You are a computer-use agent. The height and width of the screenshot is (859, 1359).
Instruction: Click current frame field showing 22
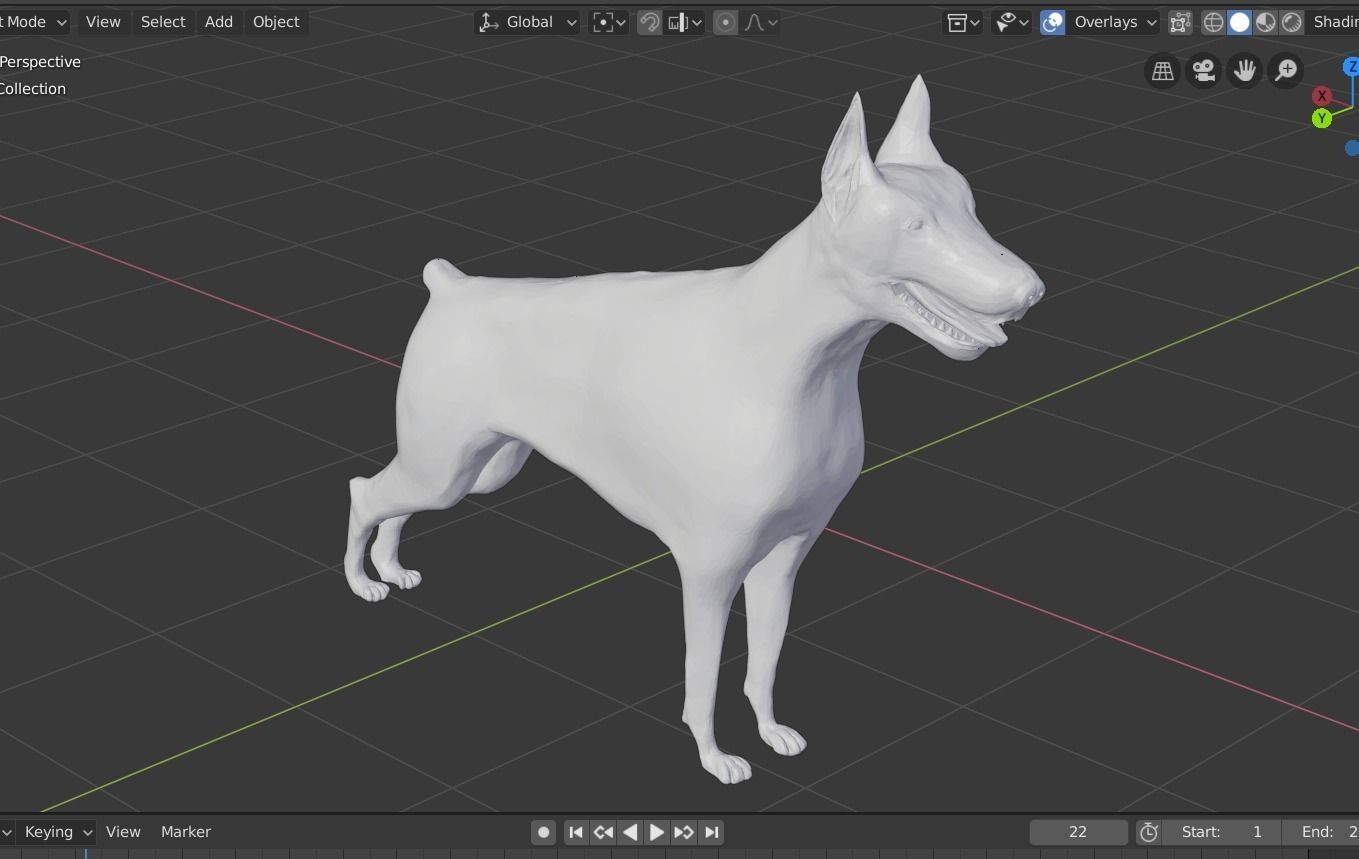click(x=1078, y=832)
